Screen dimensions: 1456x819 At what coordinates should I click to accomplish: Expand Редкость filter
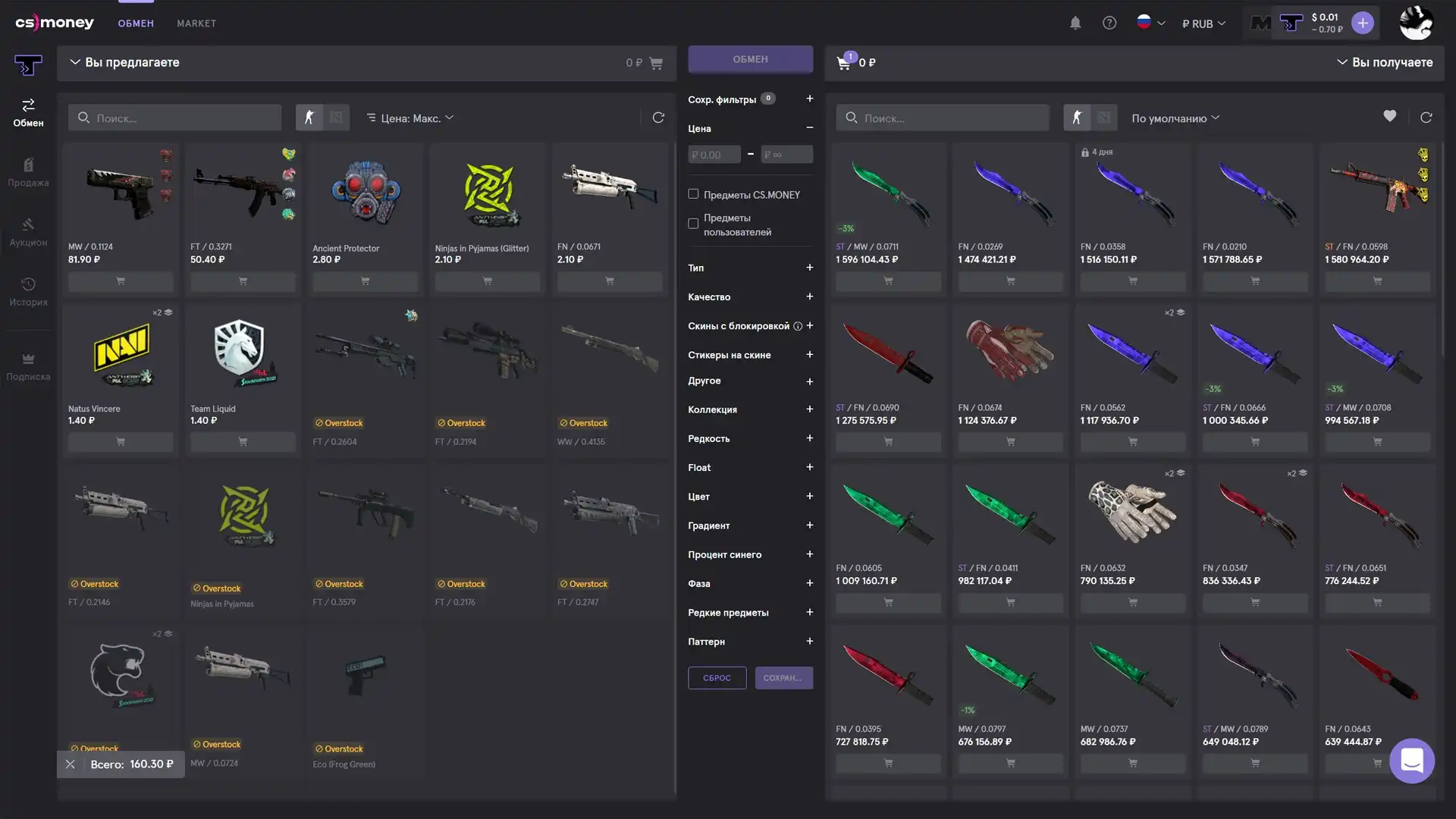809,438
